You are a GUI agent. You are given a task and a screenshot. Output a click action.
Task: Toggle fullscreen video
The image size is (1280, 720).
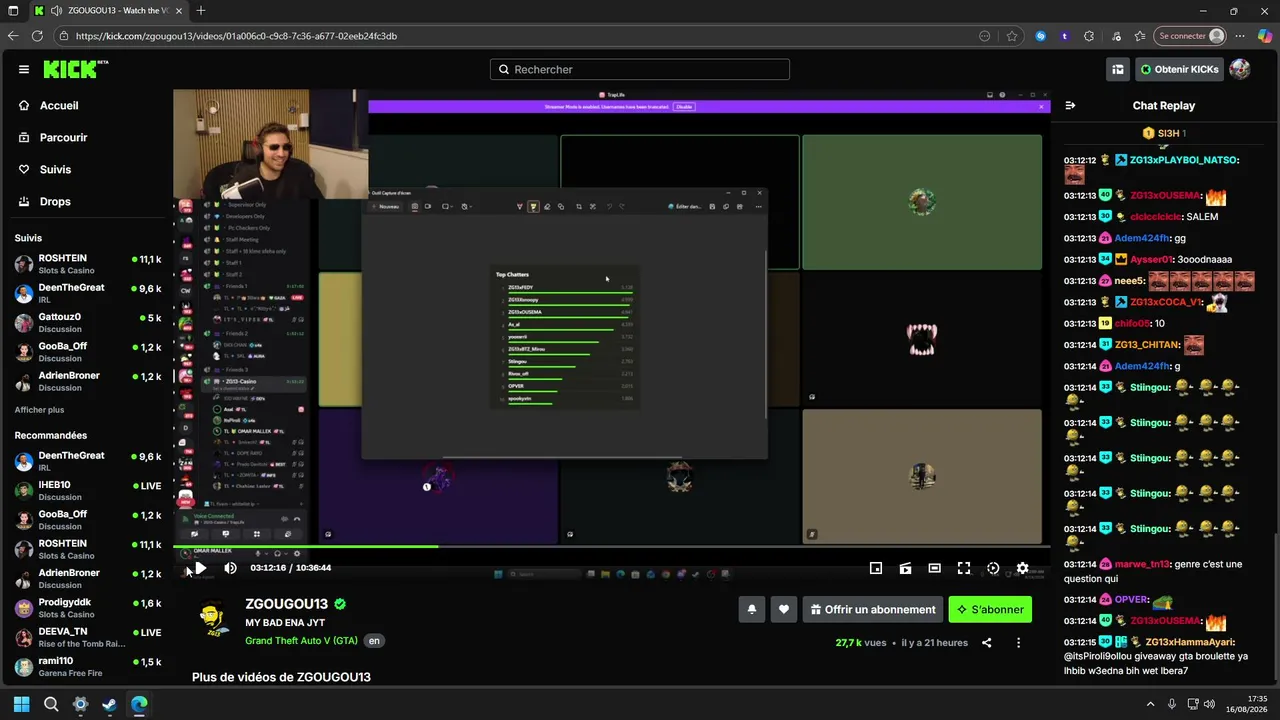(964, 568)
